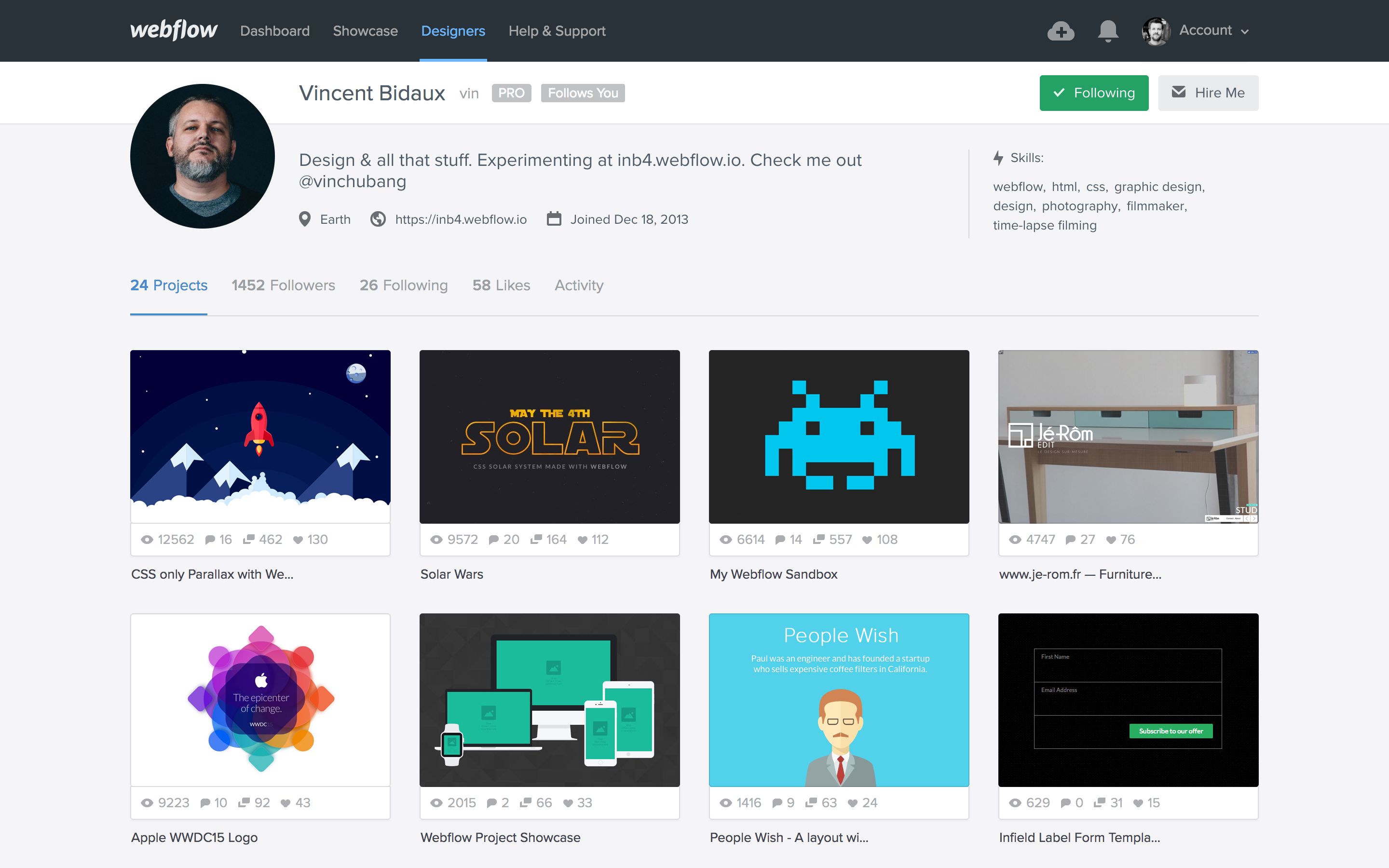The image size is (1389, 868).
Task: Click the eye views icon showing 12562
Action: (147, 540)
